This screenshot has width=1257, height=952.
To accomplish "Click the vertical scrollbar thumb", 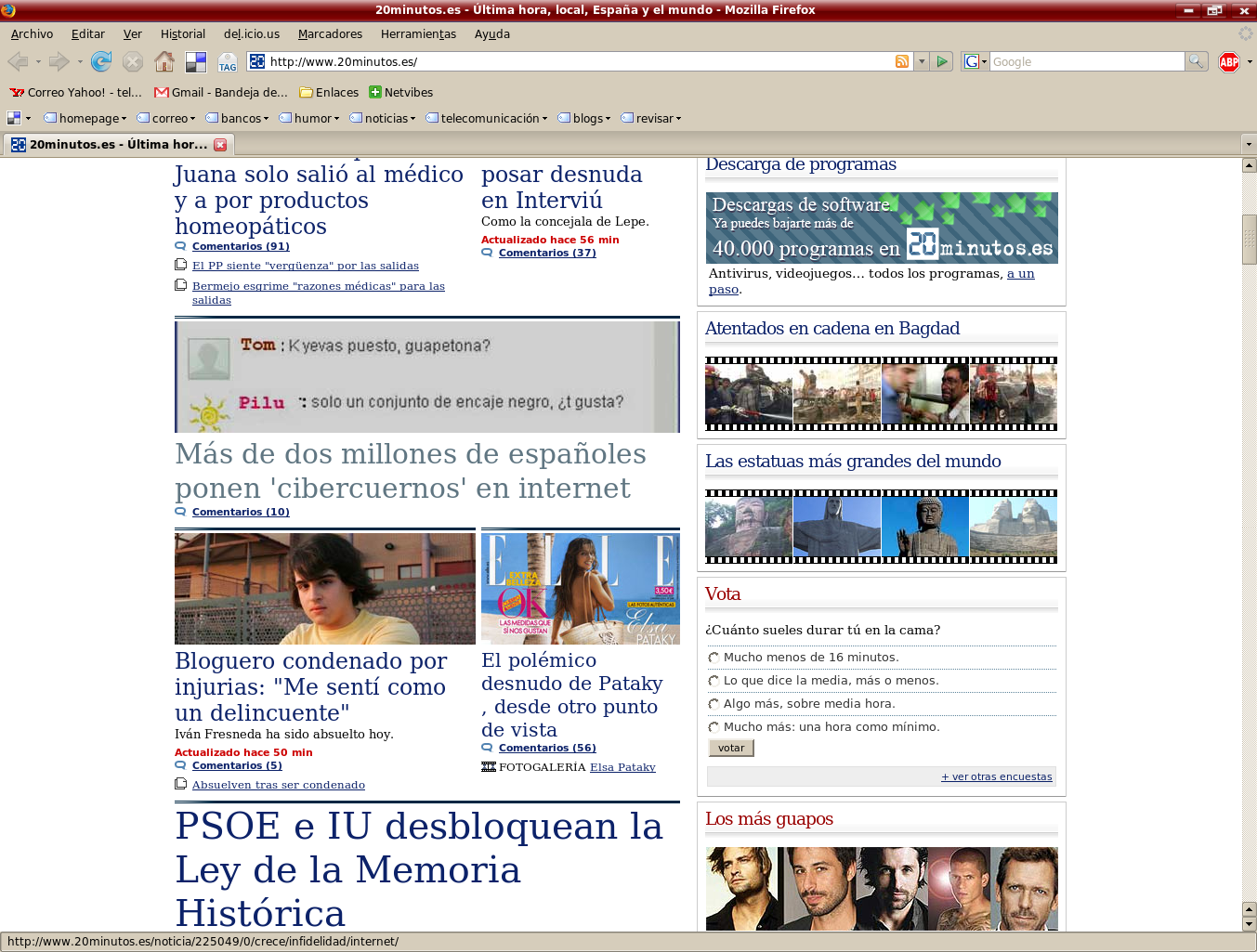I will [x=1249, y=239].
